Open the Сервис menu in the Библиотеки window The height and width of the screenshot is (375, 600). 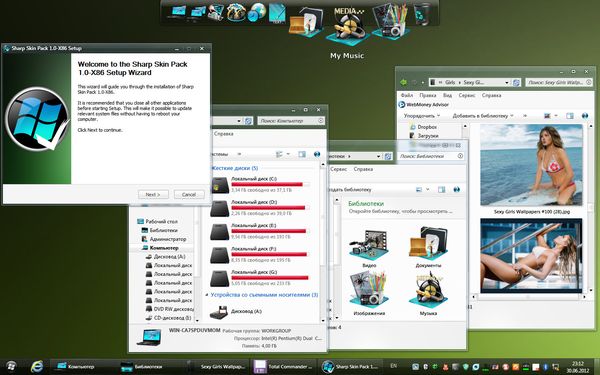pos(338,169)
